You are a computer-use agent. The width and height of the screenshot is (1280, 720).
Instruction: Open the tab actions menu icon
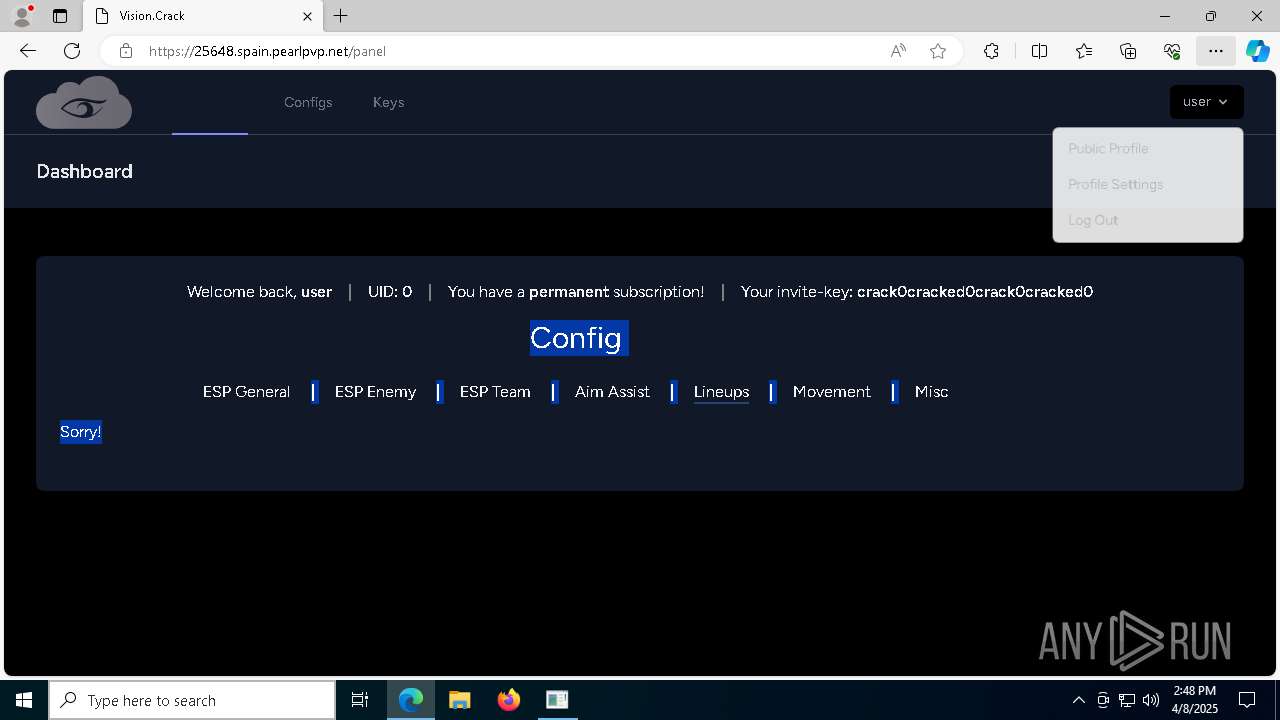click(x=60, y=16)
